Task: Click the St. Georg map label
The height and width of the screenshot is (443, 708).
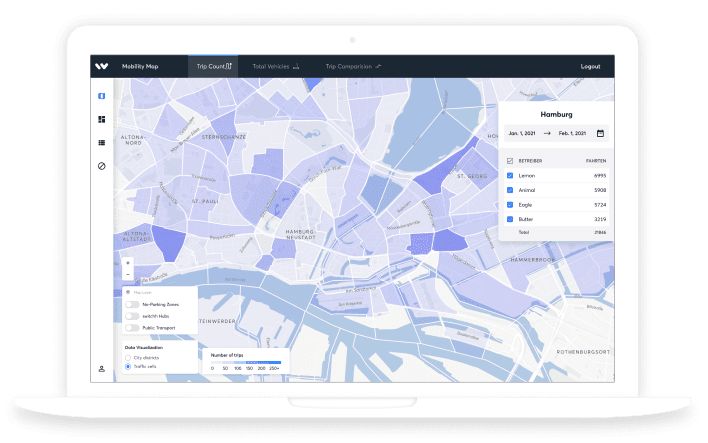Action: 472,176
